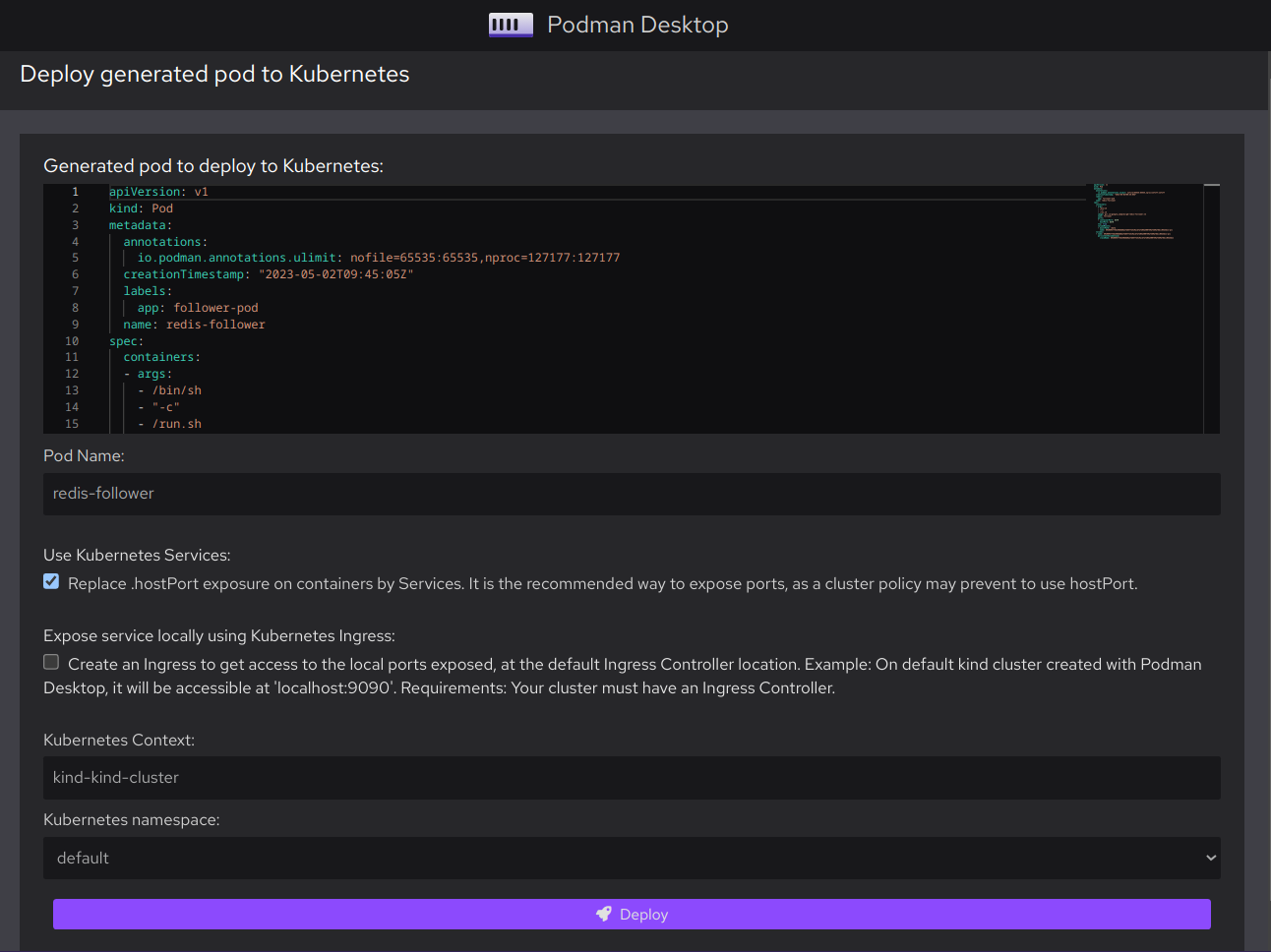Click the code editor minimap
Screen dimensions: 1271x952
[x=1144, y=309]
